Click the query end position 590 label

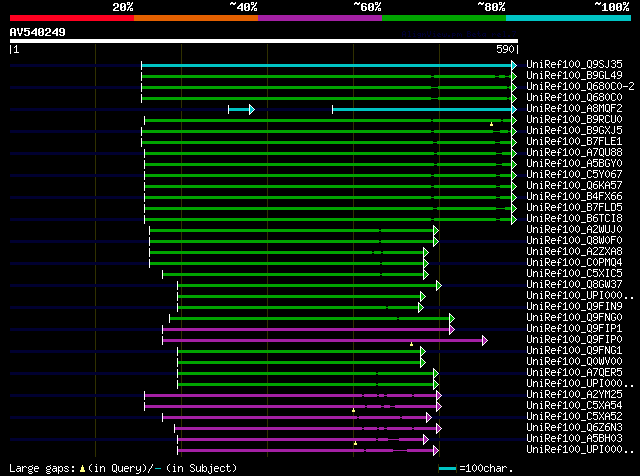click(505, 49)
